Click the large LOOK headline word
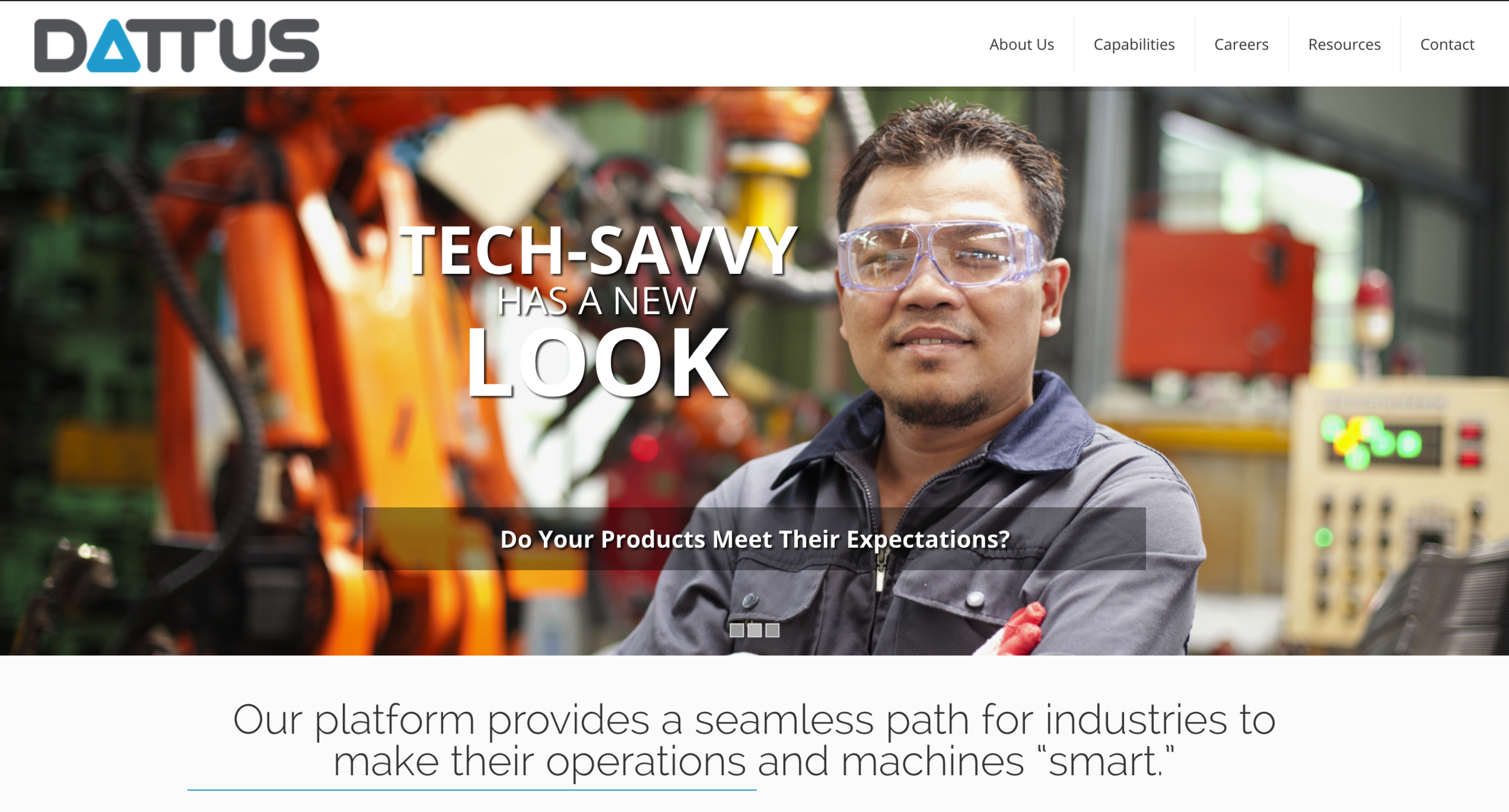 tap(598, 362)
